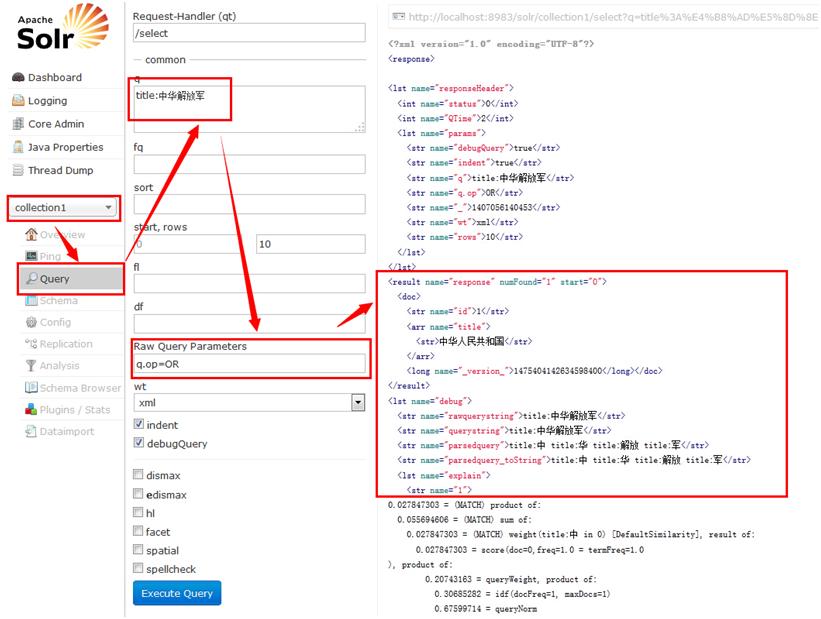Enable the spatial checkbox
This screenshot has width=821, height=619.
138,549
